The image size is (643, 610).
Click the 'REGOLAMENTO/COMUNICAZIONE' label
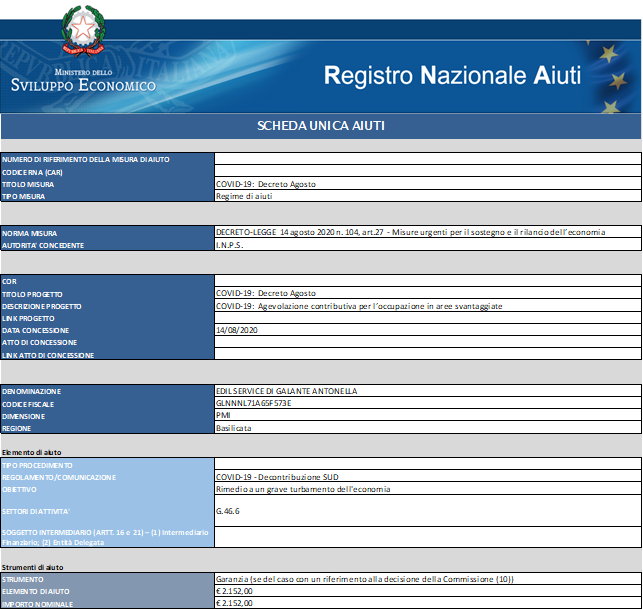point(59,478)
